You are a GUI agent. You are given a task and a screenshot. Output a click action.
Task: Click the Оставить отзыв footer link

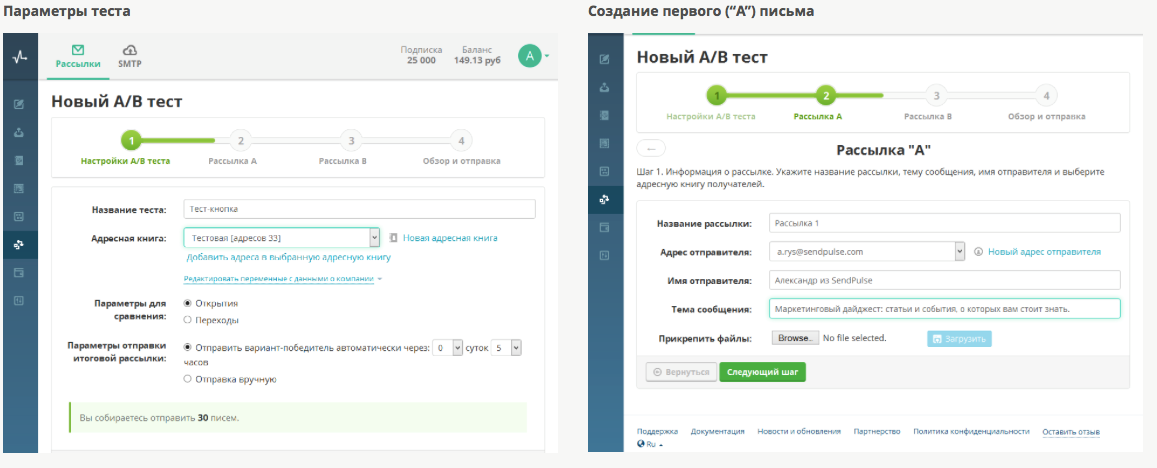(x=1071, y=431)
